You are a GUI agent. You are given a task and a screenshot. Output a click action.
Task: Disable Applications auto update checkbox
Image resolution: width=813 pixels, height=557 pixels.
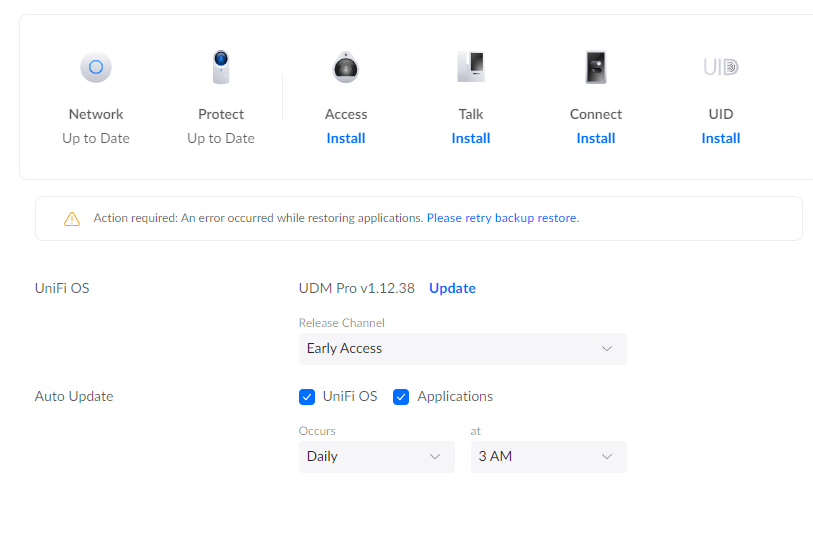[401, 397]
